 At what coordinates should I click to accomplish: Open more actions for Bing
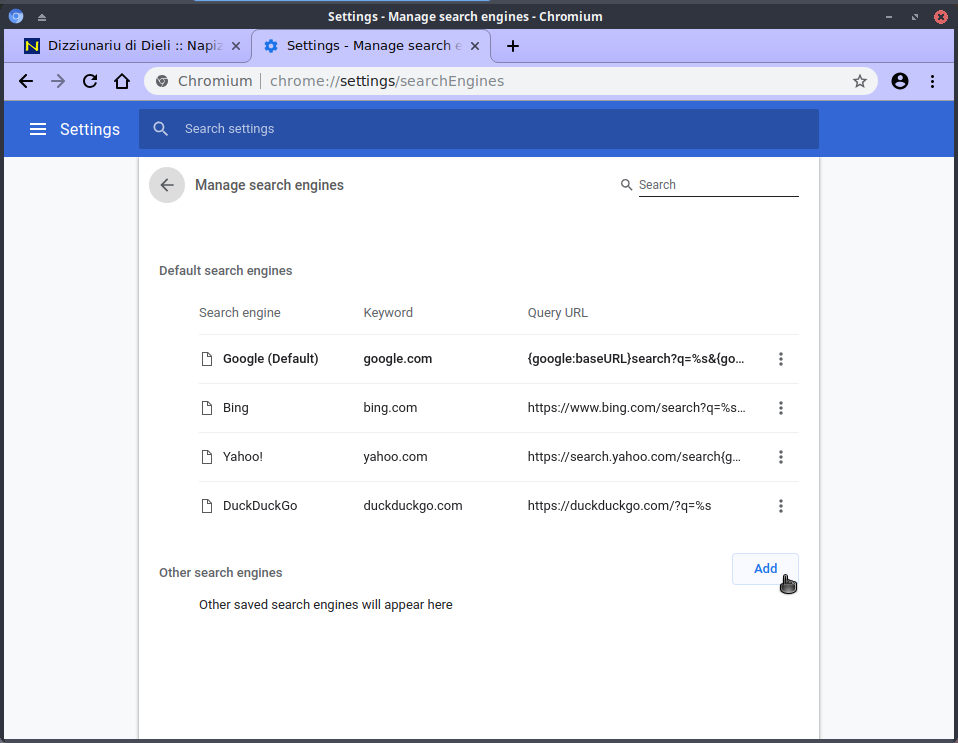click(x=780, y=408)
